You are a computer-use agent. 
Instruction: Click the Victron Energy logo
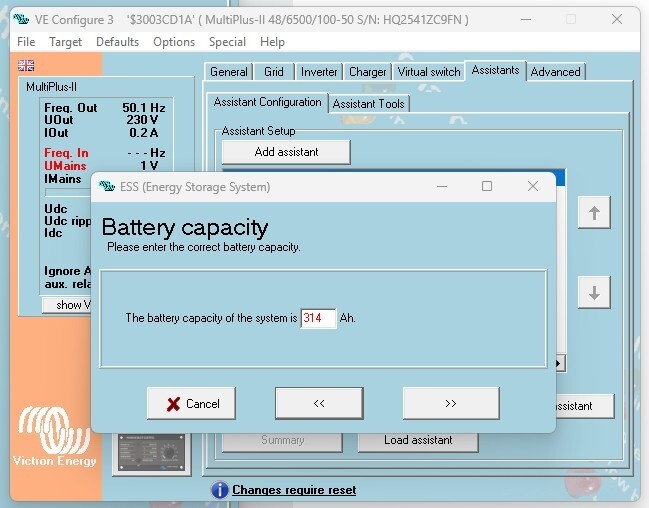54,437
